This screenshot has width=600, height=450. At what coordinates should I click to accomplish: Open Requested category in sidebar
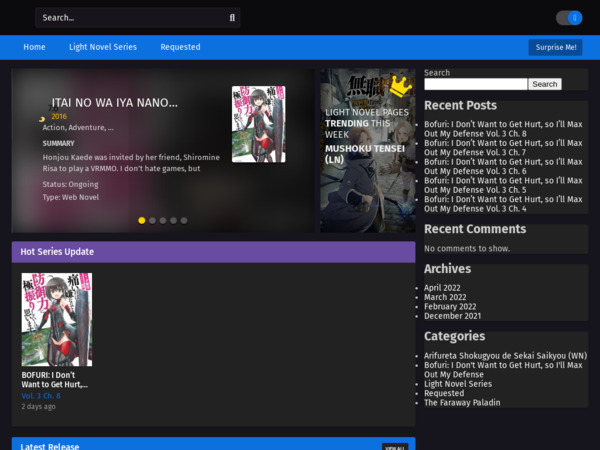pos(444,393)
